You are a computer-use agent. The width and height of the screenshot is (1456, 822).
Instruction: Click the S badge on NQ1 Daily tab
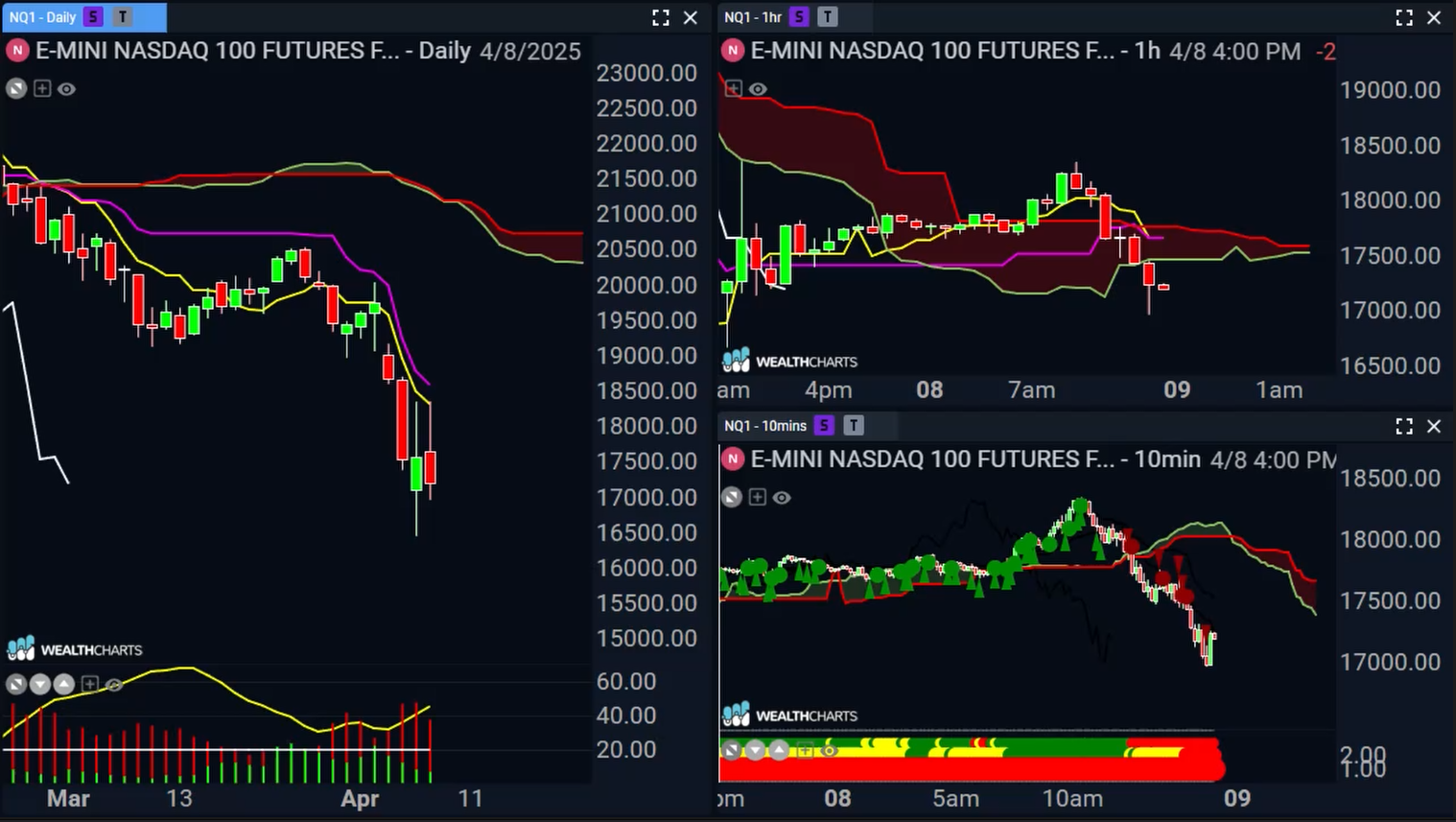click(x=93, y=17)
